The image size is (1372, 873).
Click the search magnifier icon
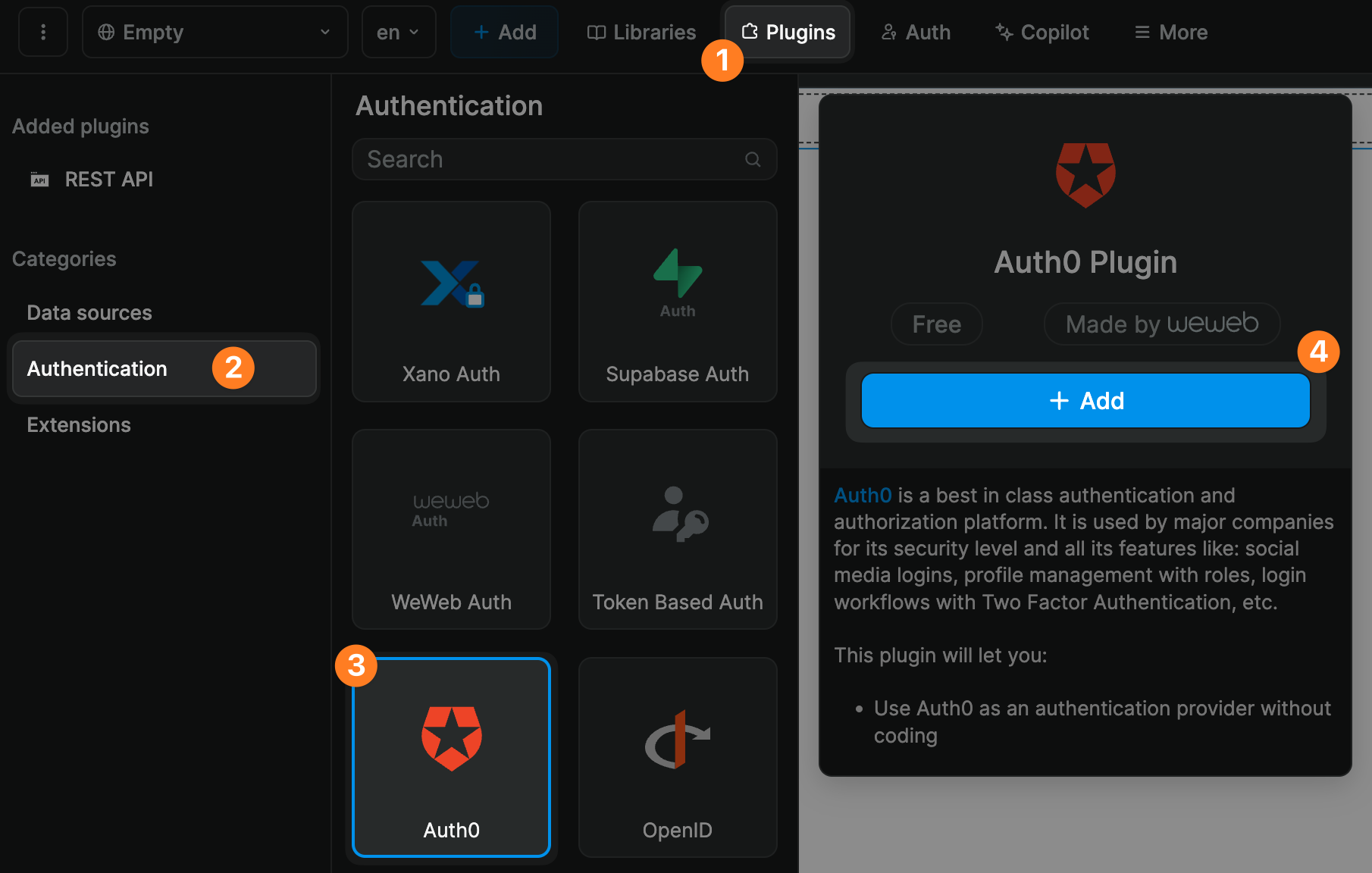click(752, 159)
